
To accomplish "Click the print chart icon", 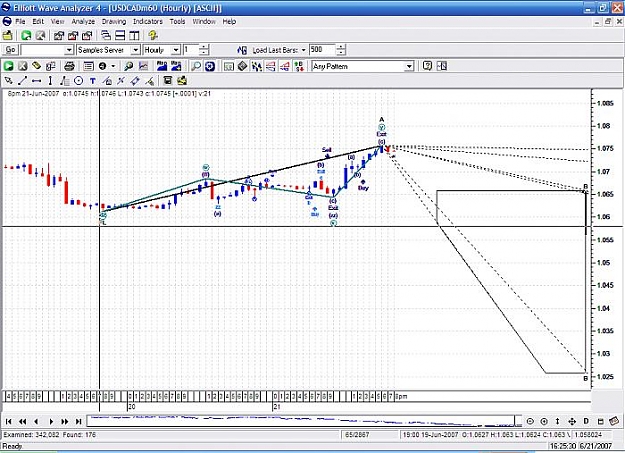I will point(69,66).
